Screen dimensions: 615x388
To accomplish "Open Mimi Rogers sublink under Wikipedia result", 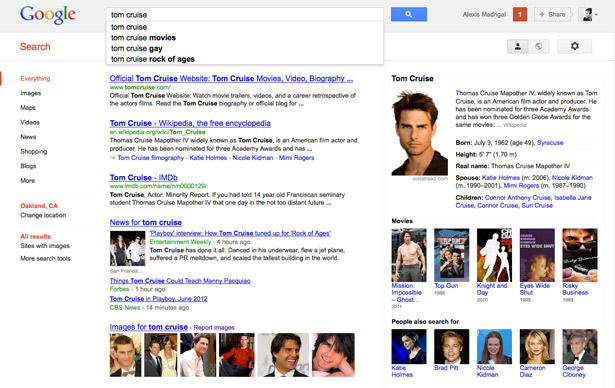I will pyautogui.click(x=297, y=158).
